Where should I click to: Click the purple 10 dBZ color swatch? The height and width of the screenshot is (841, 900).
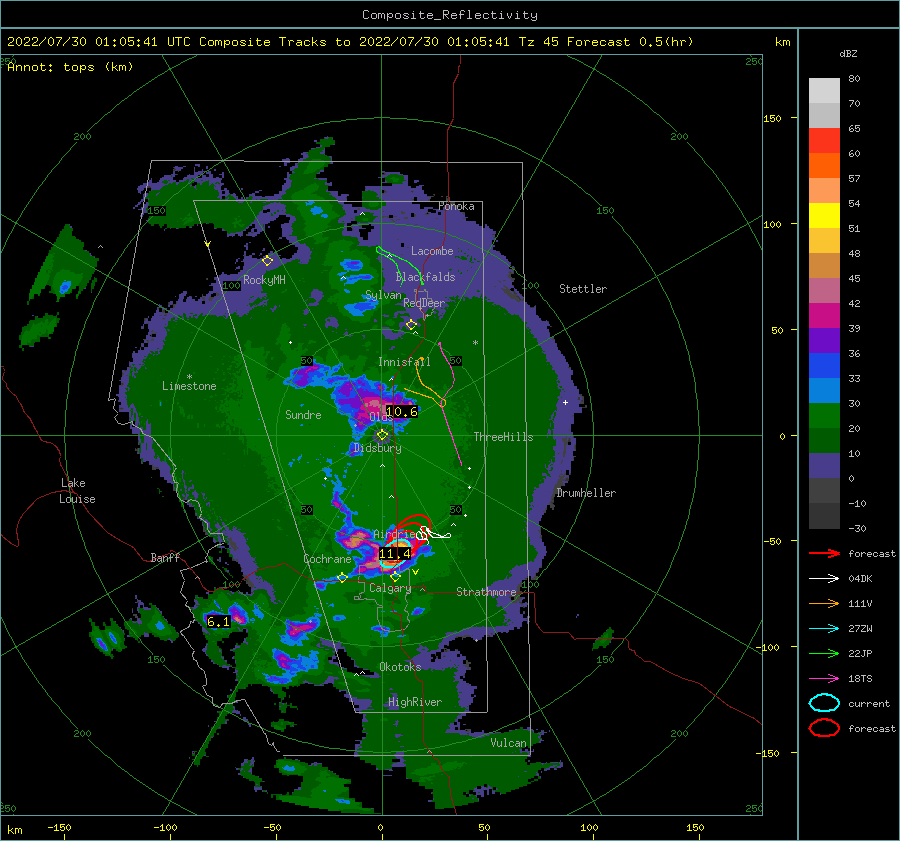[824, 466]
